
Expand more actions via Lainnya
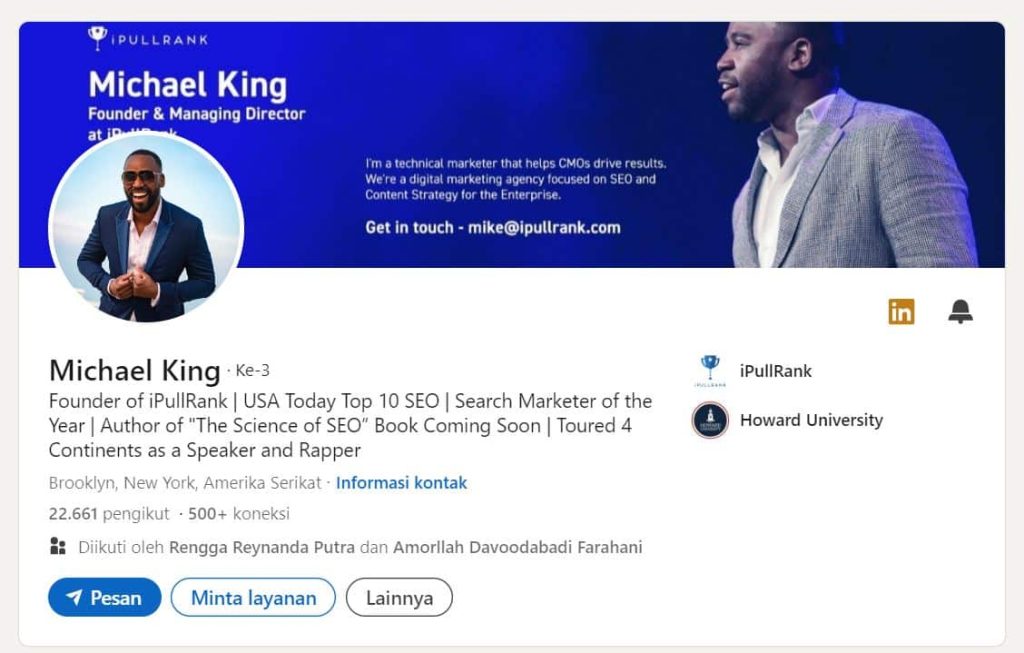(x=398, y=597)
